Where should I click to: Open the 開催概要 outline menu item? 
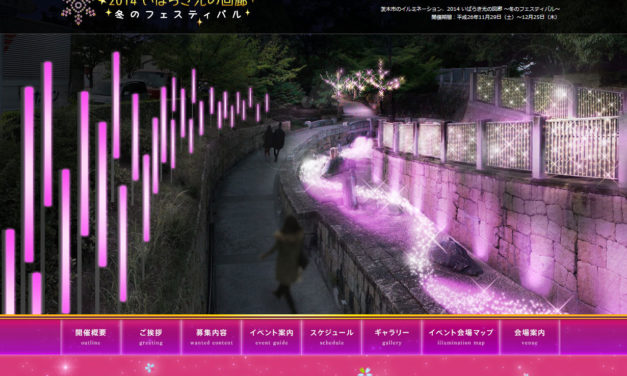[x=91, y=337]
